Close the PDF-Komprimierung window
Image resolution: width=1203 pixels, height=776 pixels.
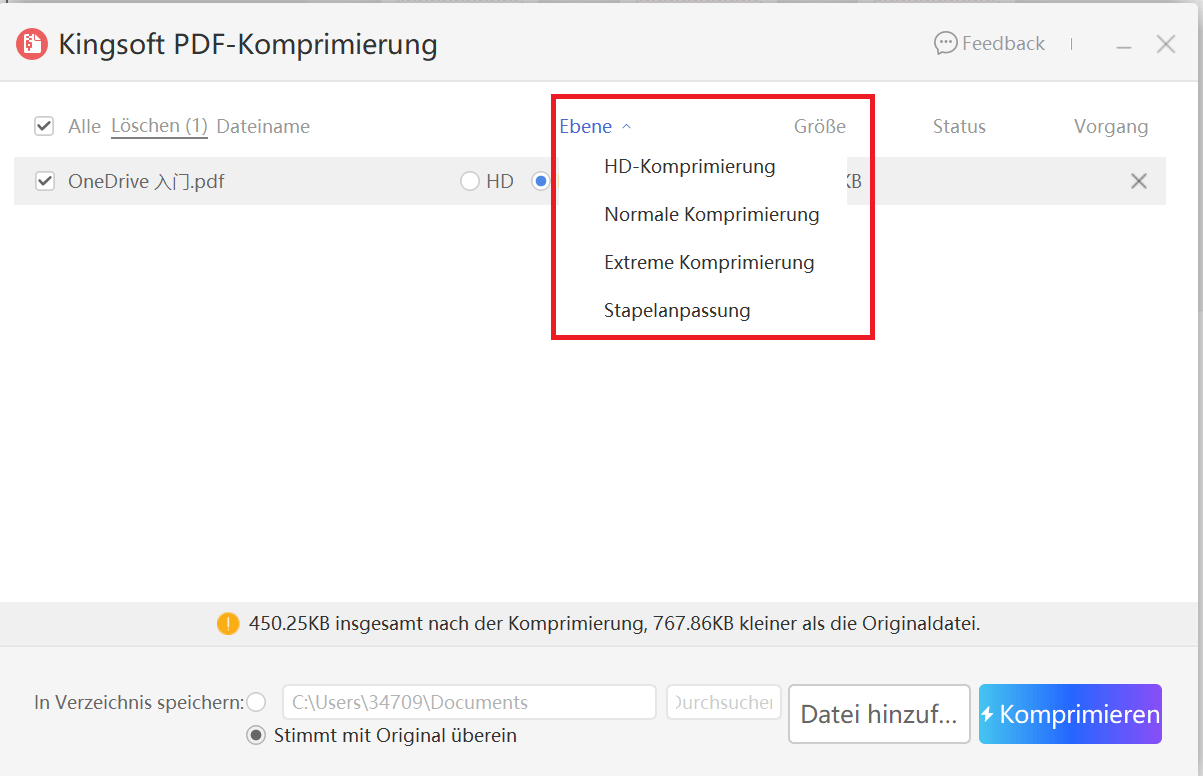click(1165, 44)
